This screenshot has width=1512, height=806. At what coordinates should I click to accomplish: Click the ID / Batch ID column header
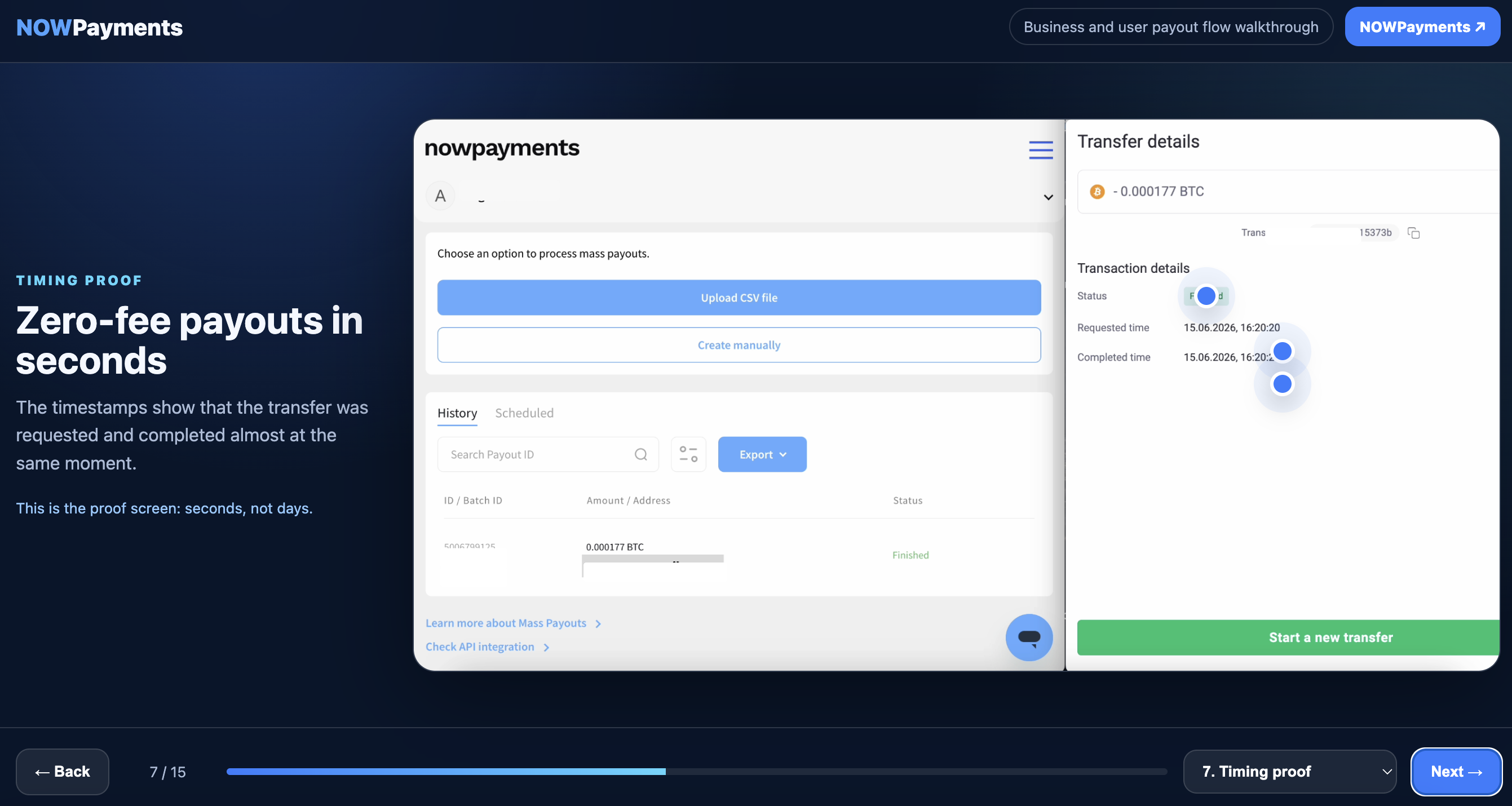pos(473,501)
